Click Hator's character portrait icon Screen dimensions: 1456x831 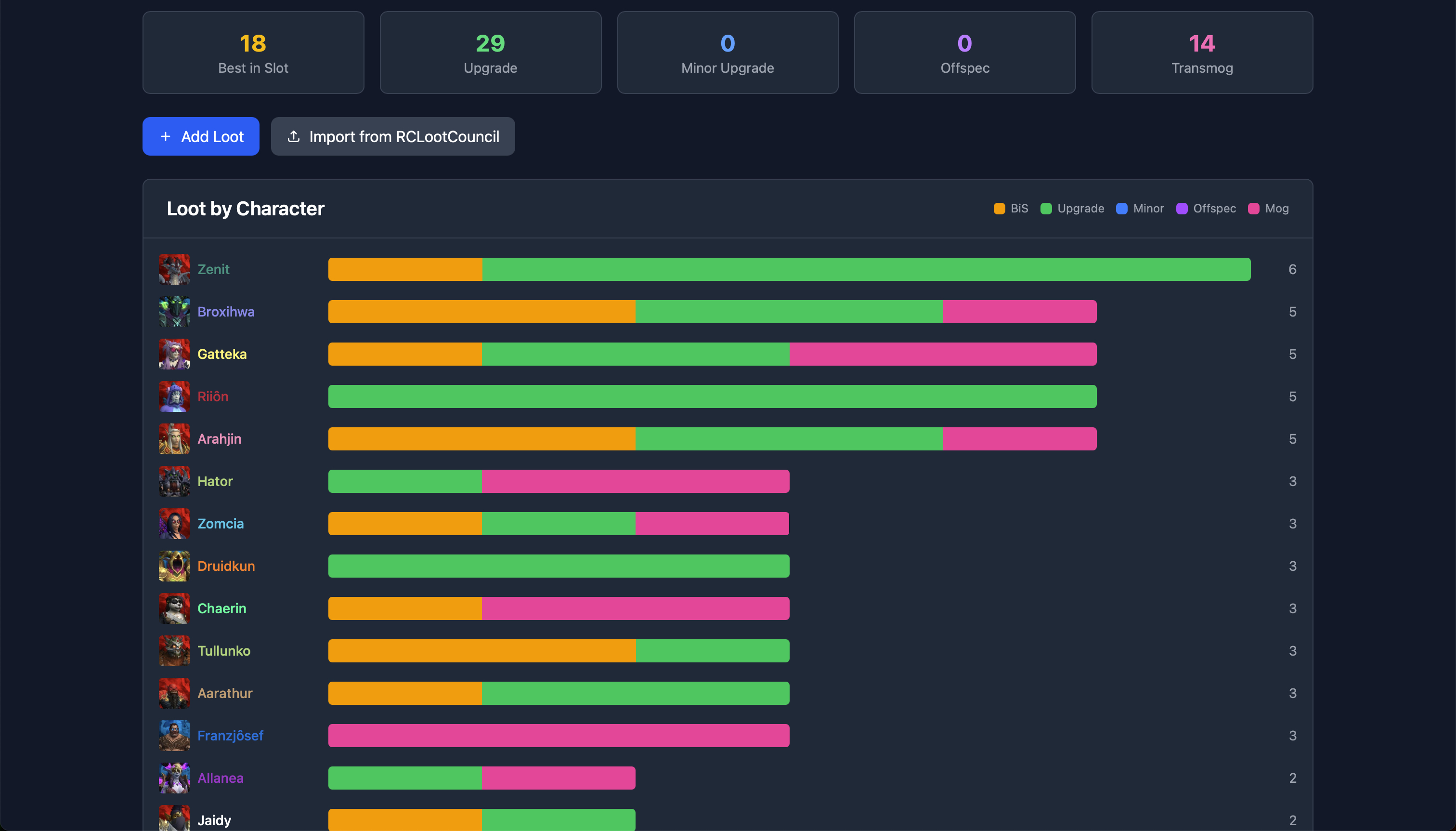(x=174, y=481)
